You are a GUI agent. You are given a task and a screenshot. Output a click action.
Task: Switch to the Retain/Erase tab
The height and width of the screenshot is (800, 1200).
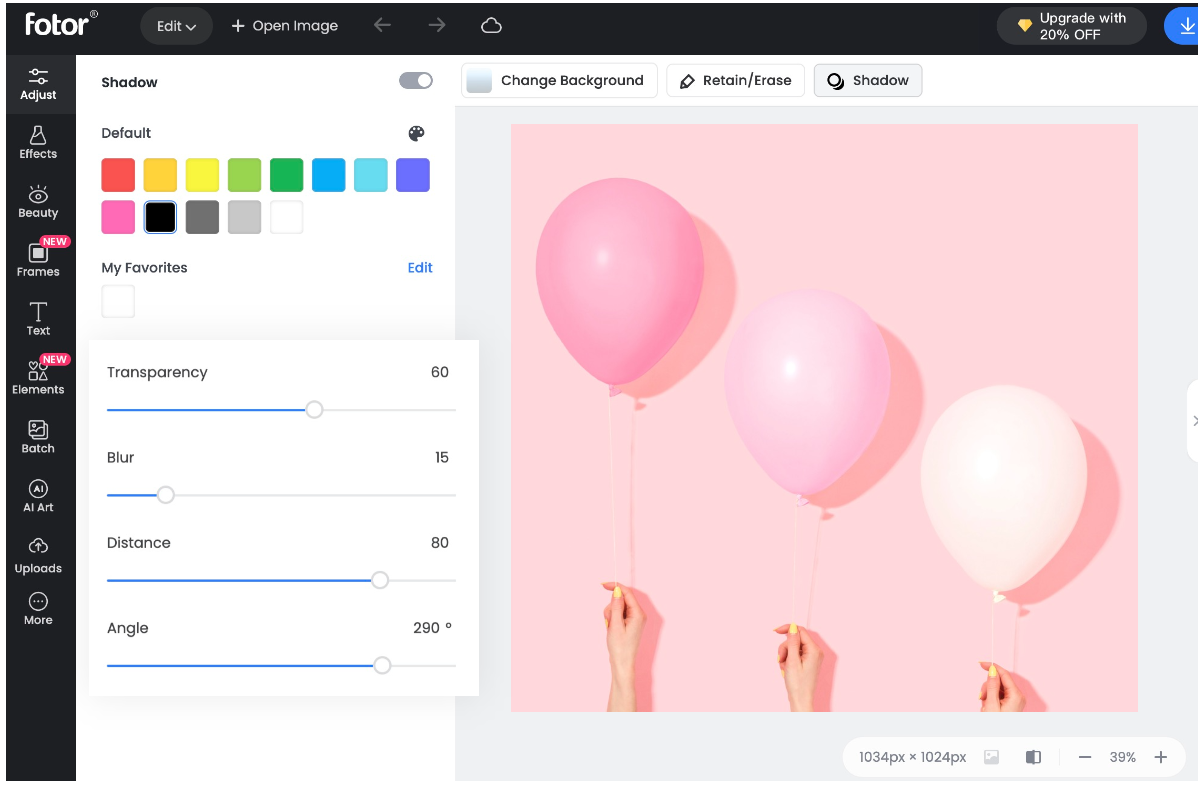pyautogui.click(x=736, y=81)
